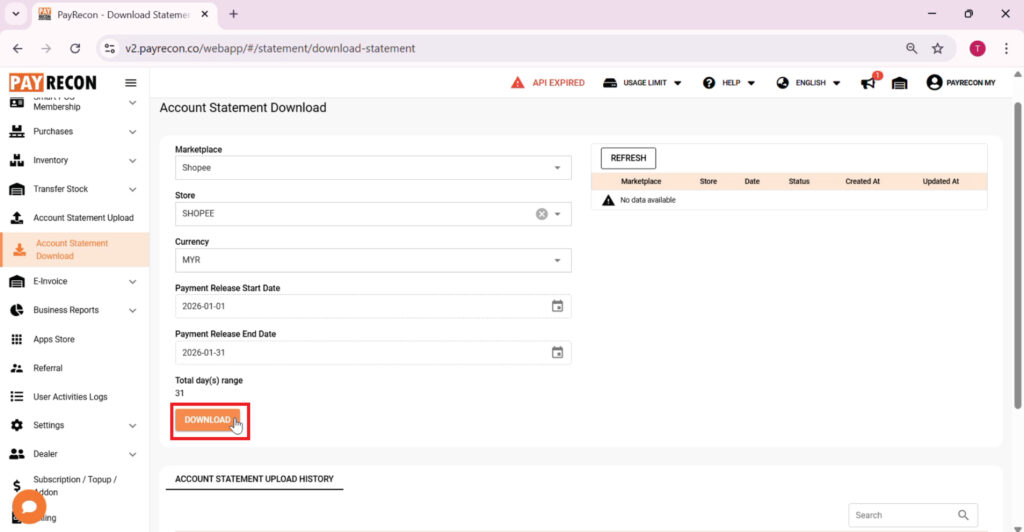The height and width of the screenshot is (532, 1024).
Task: Open the Store dropdown arrow
Action: tap(558, 214)
